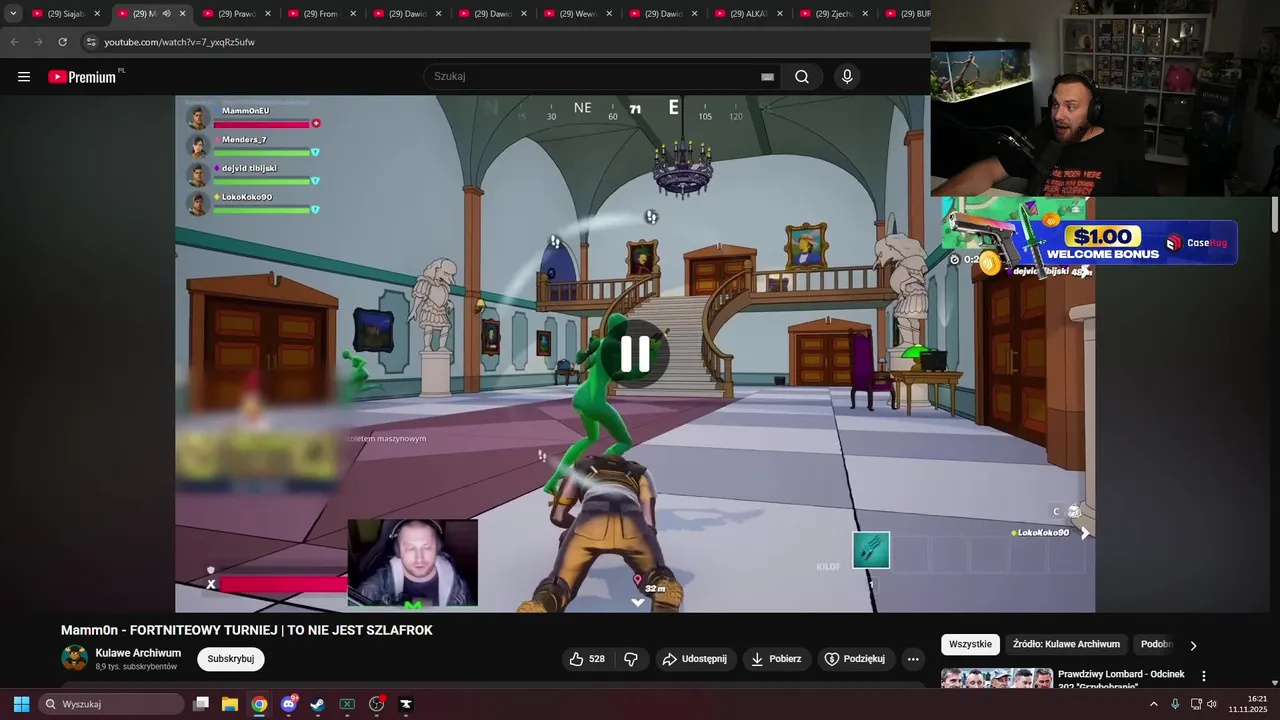Open the on-screen keyboard in search box
Viewport: 1280px width, 720px height.
click(767, 77)
